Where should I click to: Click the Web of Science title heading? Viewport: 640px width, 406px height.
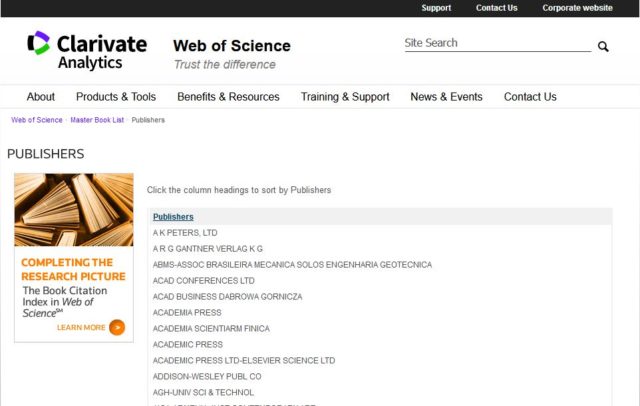pyautogui.click(x=232, y=46)
